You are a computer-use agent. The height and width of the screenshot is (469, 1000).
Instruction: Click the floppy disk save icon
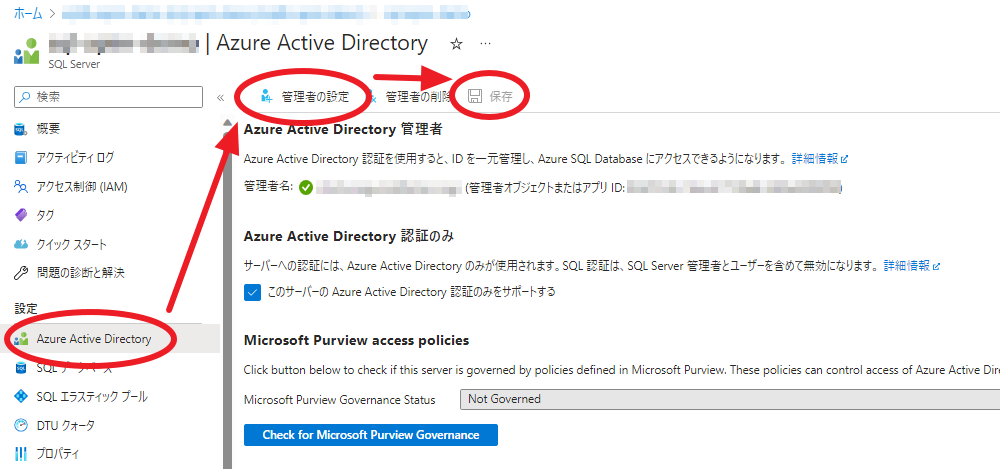click(474, 97)
